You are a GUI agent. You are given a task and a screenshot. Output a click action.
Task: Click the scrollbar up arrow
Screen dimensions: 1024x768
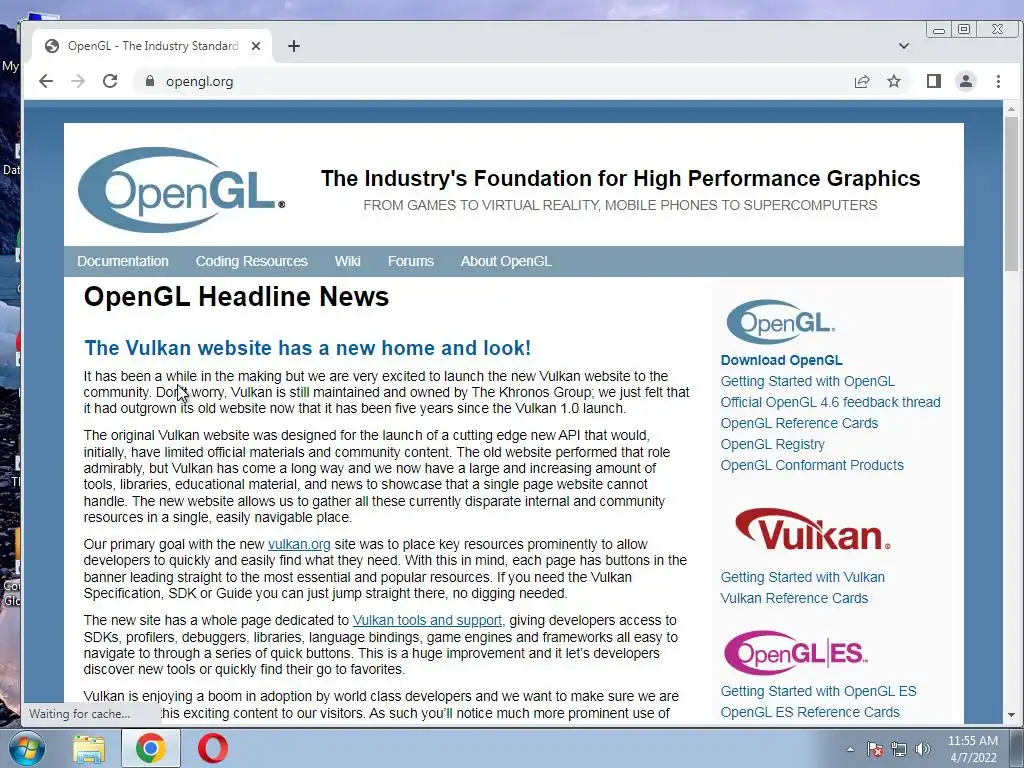pos(1012,108)
